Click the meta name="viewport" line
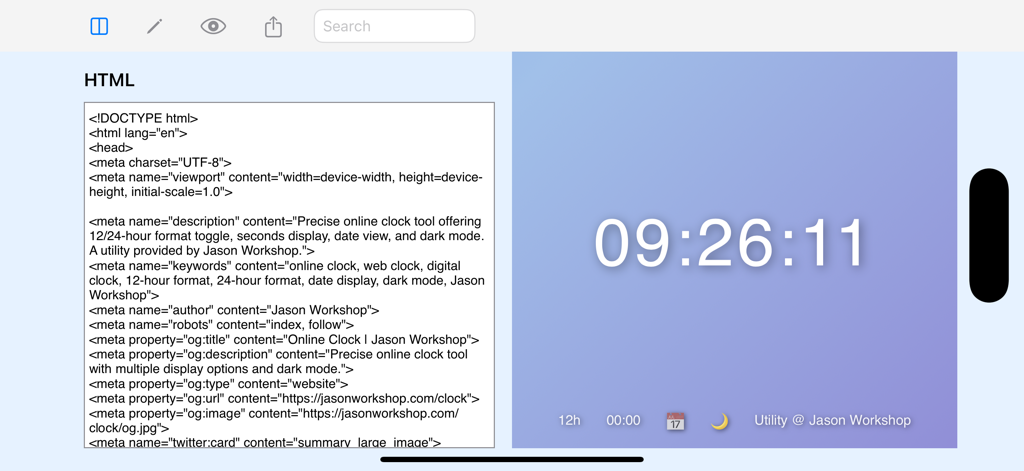Image resolution: width=1024 pixels, height=471 pixels. 286,185
